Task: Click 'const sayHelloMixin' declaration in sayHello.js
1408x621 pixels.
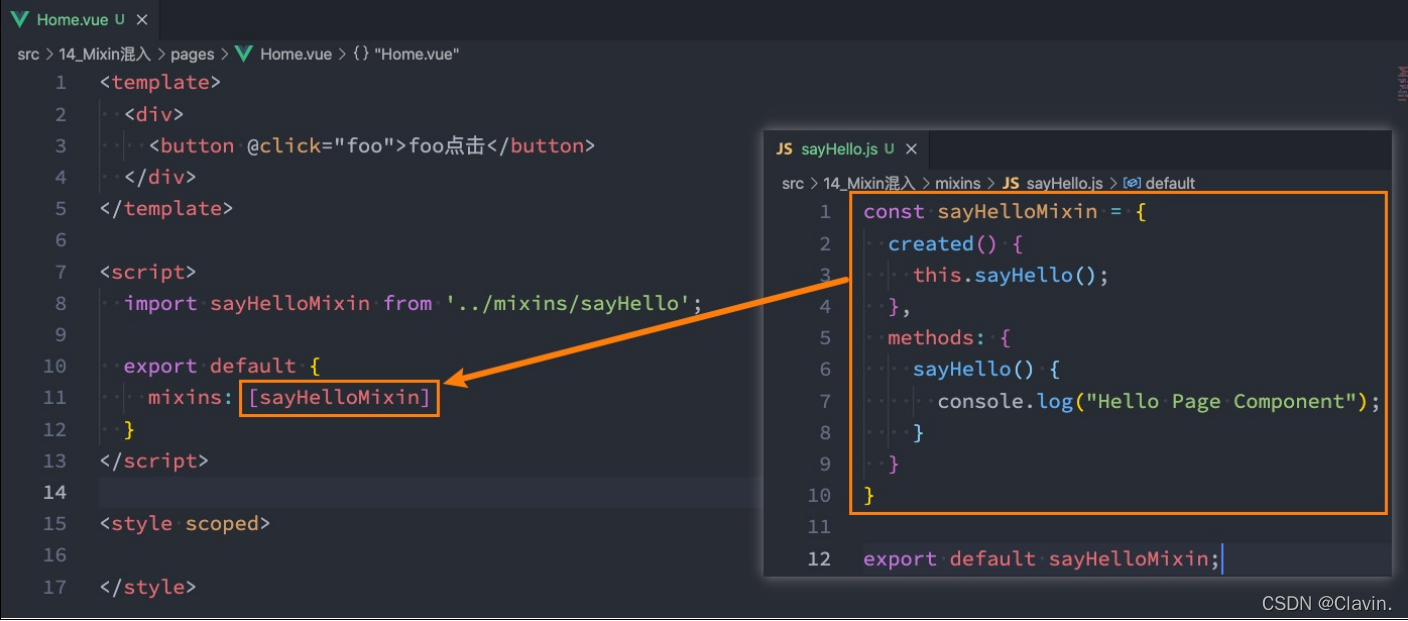Action: [x=980, y=212]
